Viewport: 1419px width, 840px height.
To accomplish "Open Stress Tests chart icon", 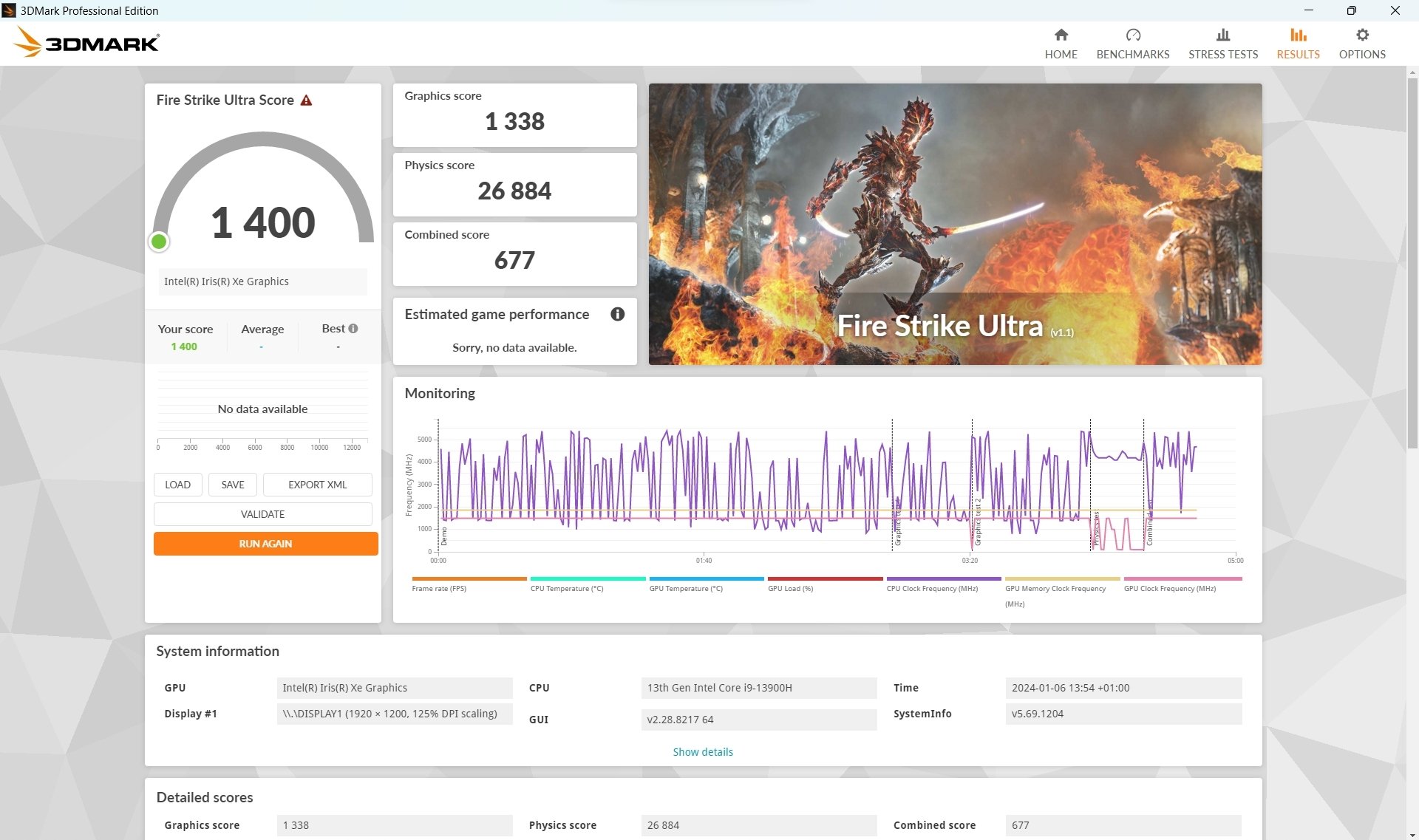I will point(1222,35).
